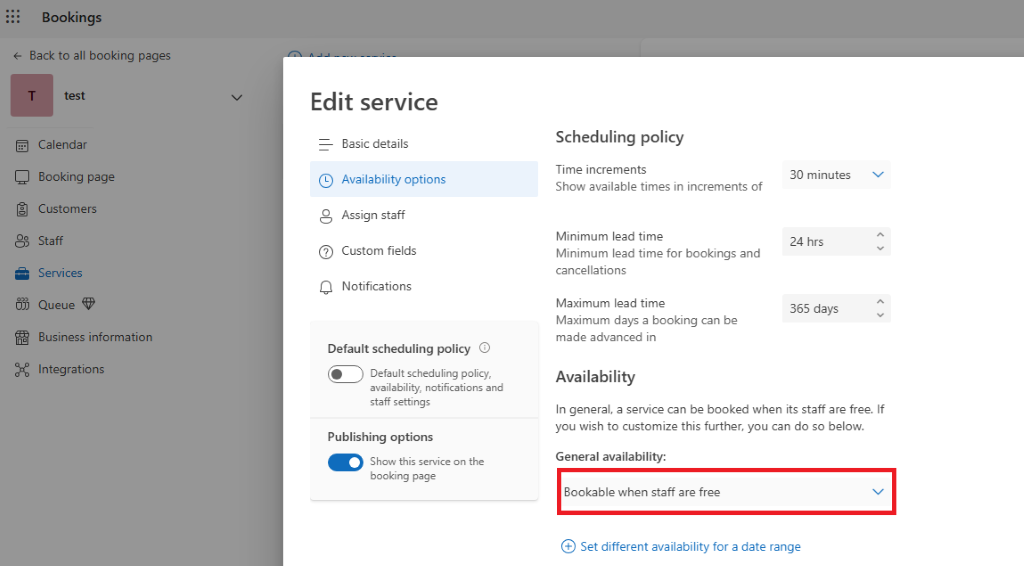Click Set different availability for a date range
1024x566 pixels.
click(690, 546)
